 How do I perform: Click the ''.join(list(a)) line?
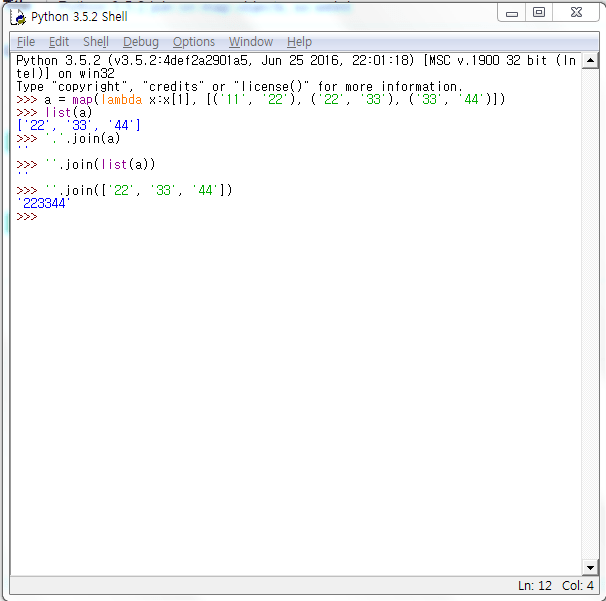tap(86, 165)
